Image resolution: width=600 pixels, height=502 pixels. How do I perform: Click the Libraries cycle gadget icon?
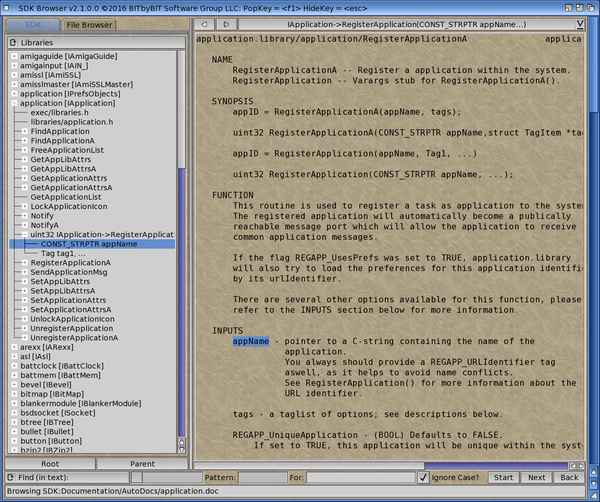(13, 44)
